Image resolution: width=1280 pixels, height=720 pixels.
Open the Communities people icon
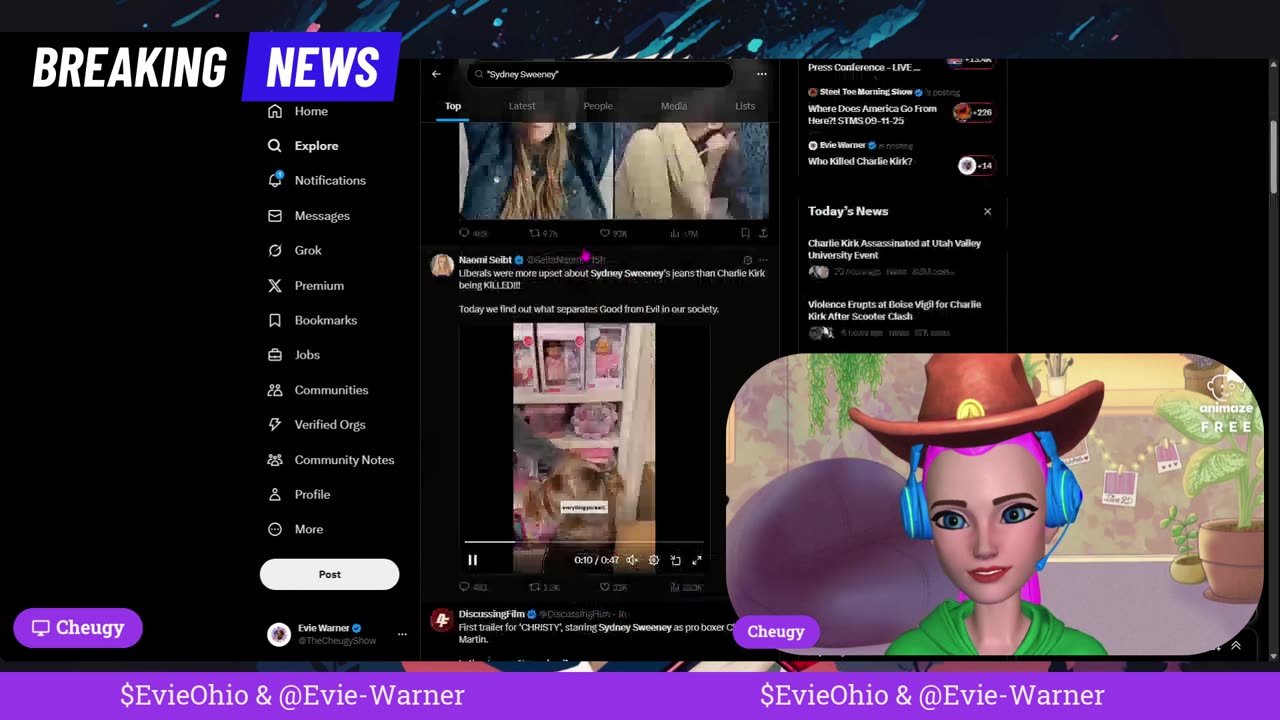click(x=275, y=390)
